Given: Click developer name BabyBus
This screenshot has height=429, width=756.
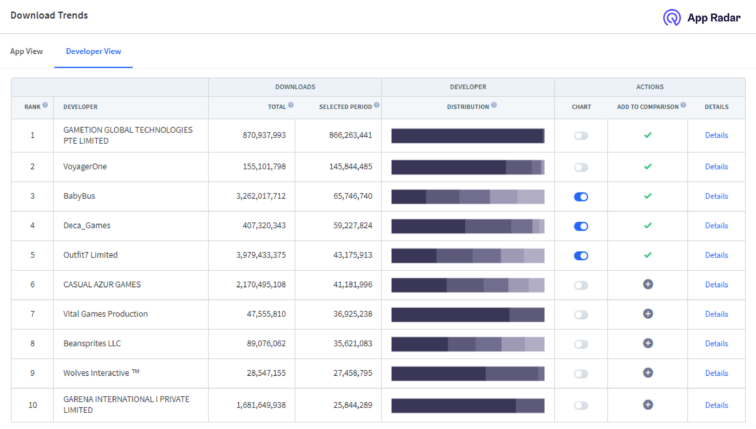Looking at the screenshot, I should (x=79, y=196).
